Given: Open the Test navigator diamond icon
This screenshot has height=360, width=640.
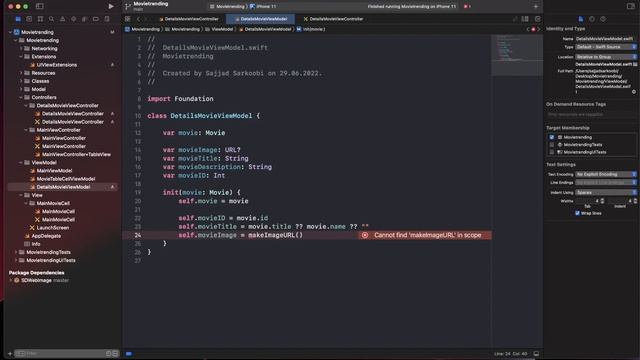Looking at the screenshot, I should pos(73,19).
